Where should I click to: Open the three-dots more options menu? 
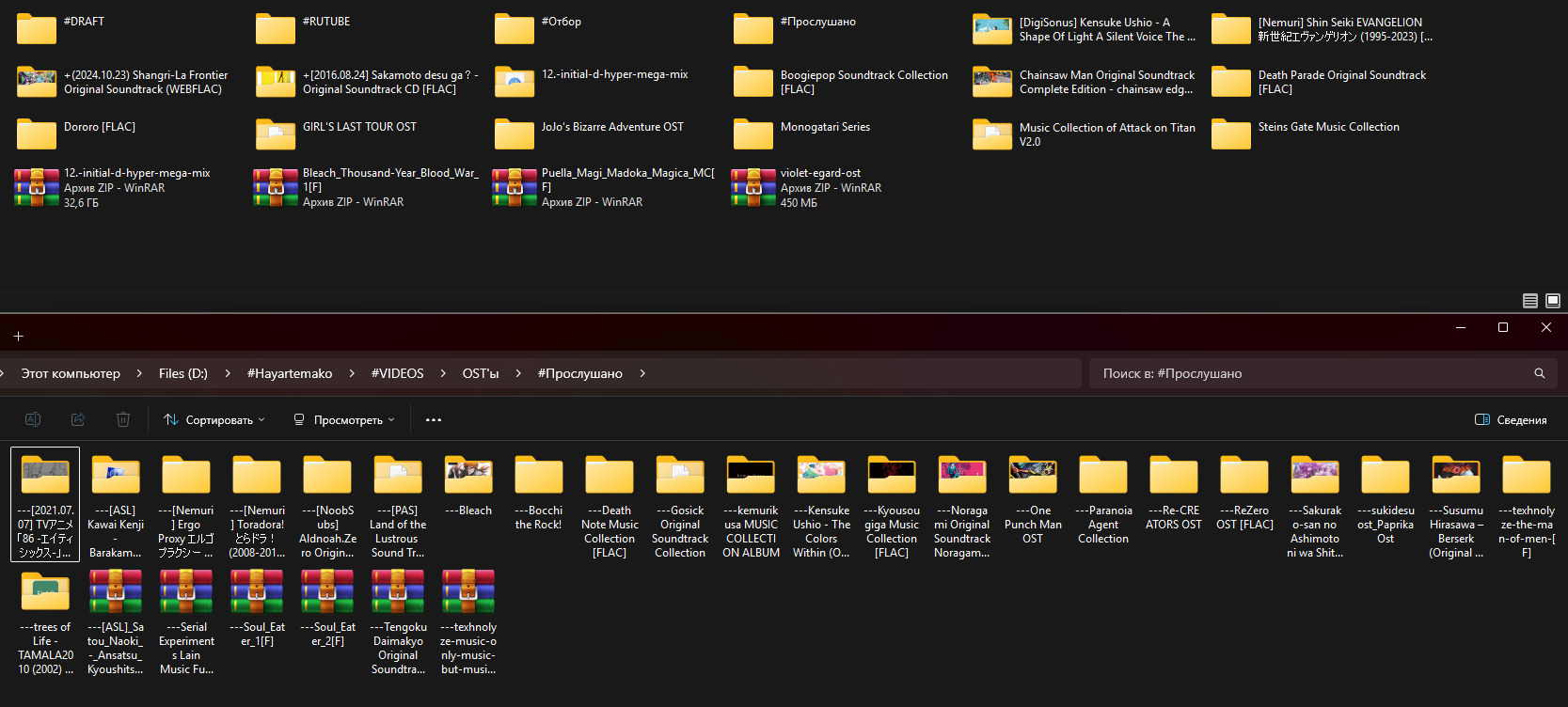(433, 420)
